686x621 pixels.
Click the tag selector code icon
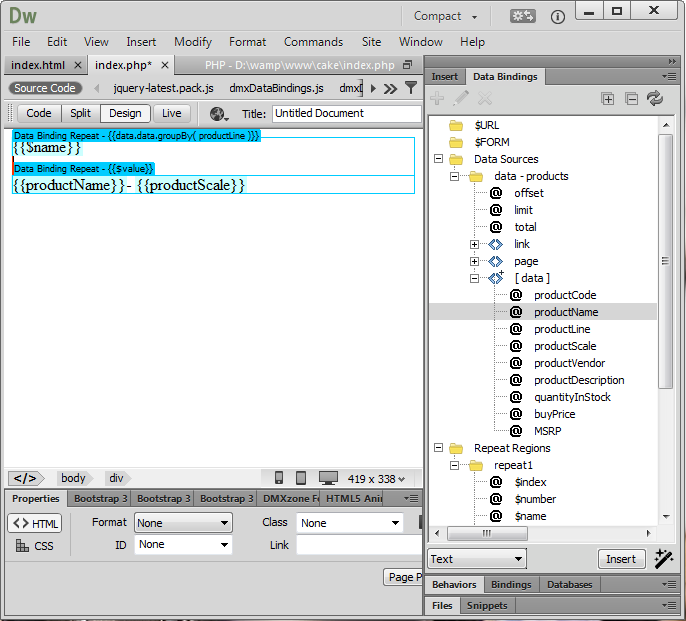[25, 478]
